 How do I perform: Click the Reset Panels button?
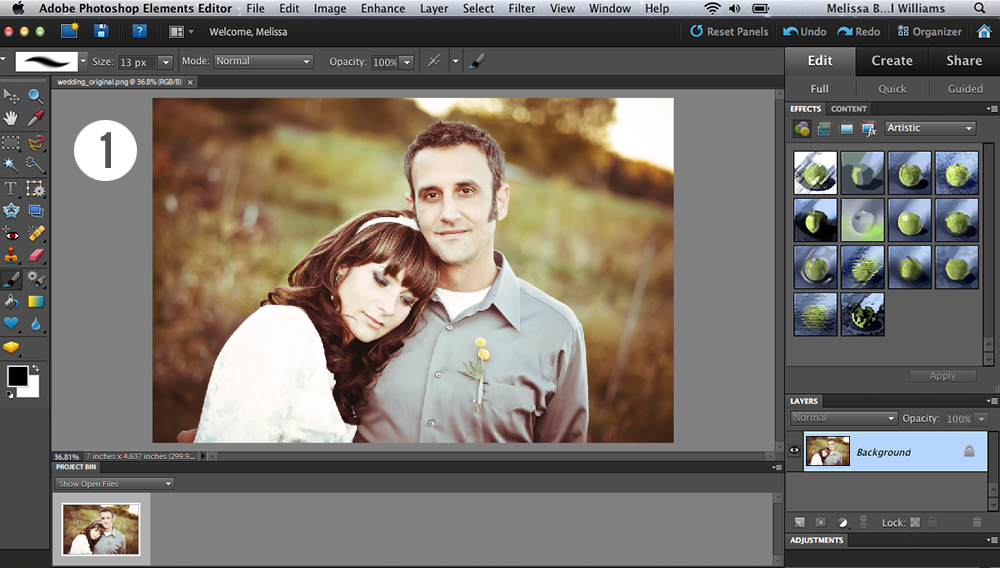729,31
